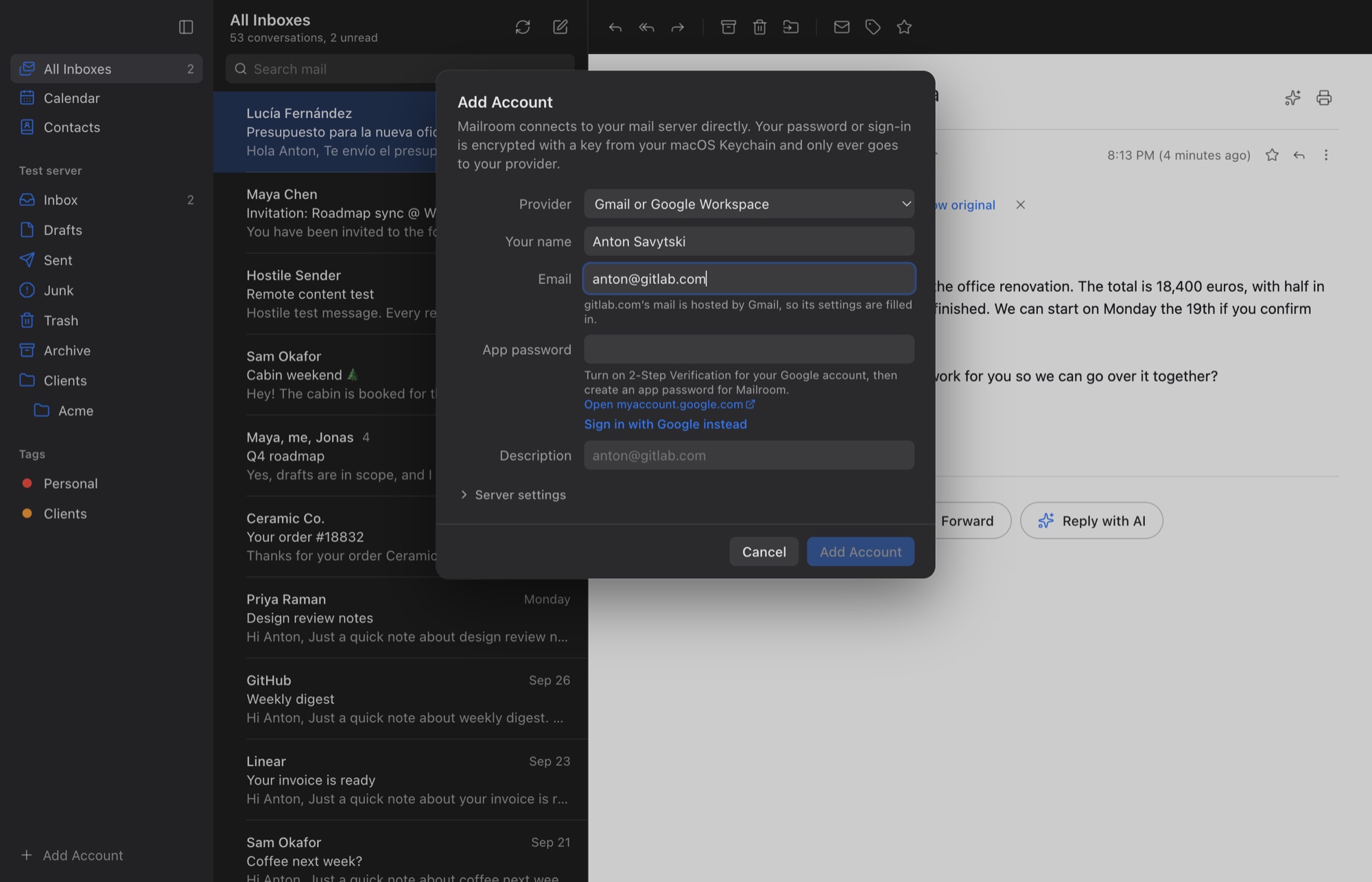Star the message beside the timestamp
The image size is (1372, 882).
pos(1272,155)
